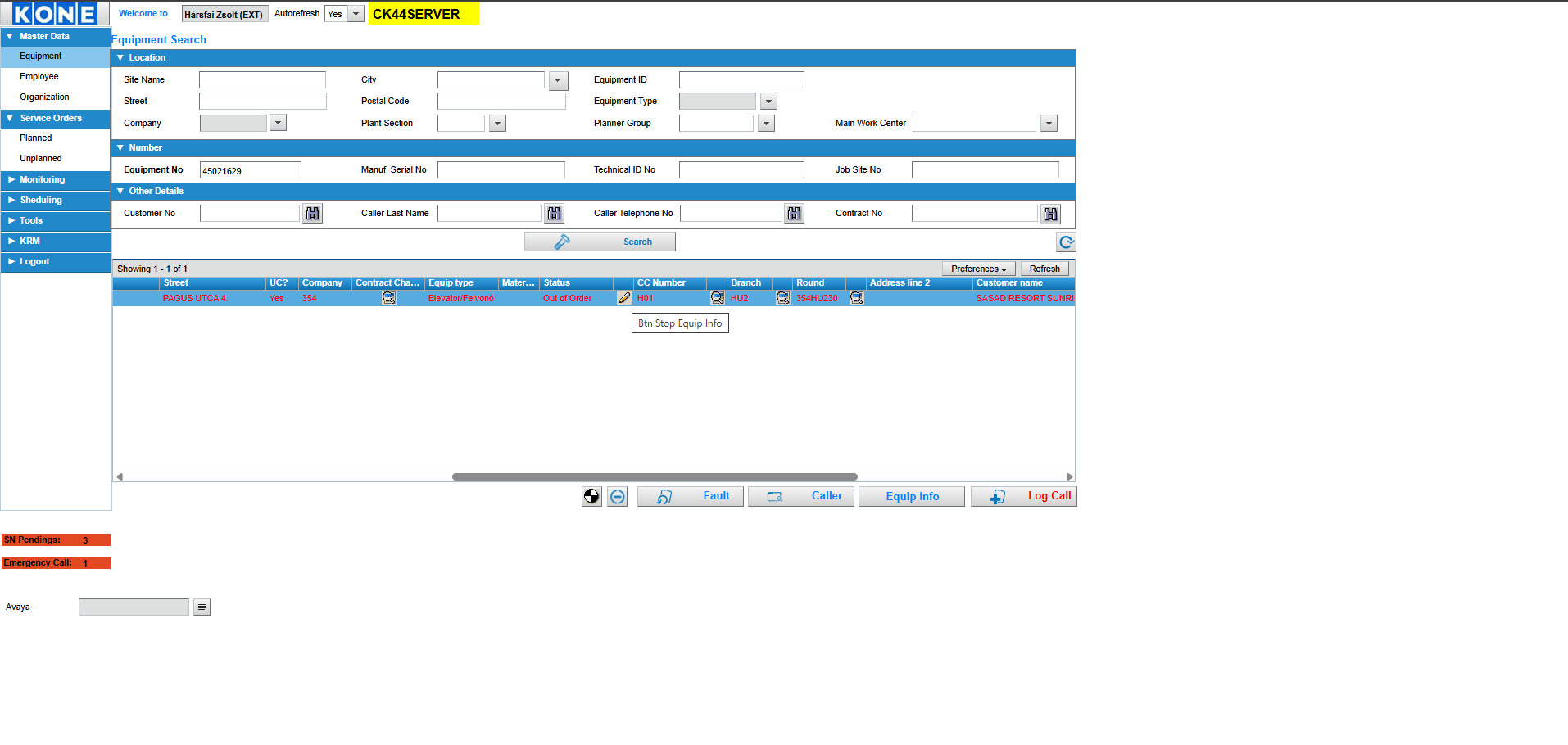Click the pencil edit icon beside Out of Order
The height and width of the screenshot is (745, 1568).
coord(624,298)
